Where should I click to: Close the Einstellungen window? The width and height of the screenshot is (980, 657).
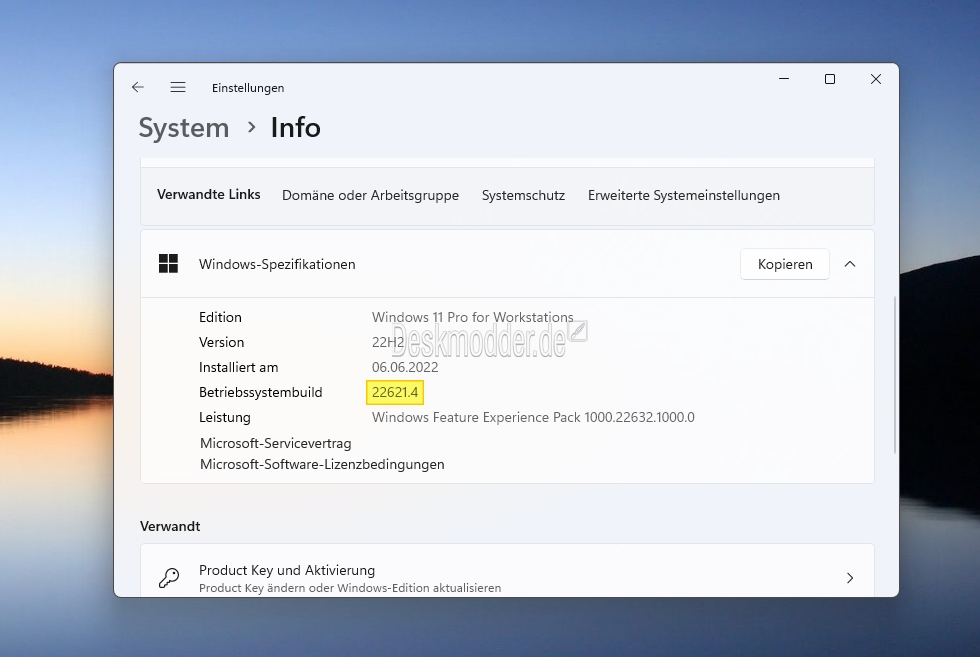point(876,79)
